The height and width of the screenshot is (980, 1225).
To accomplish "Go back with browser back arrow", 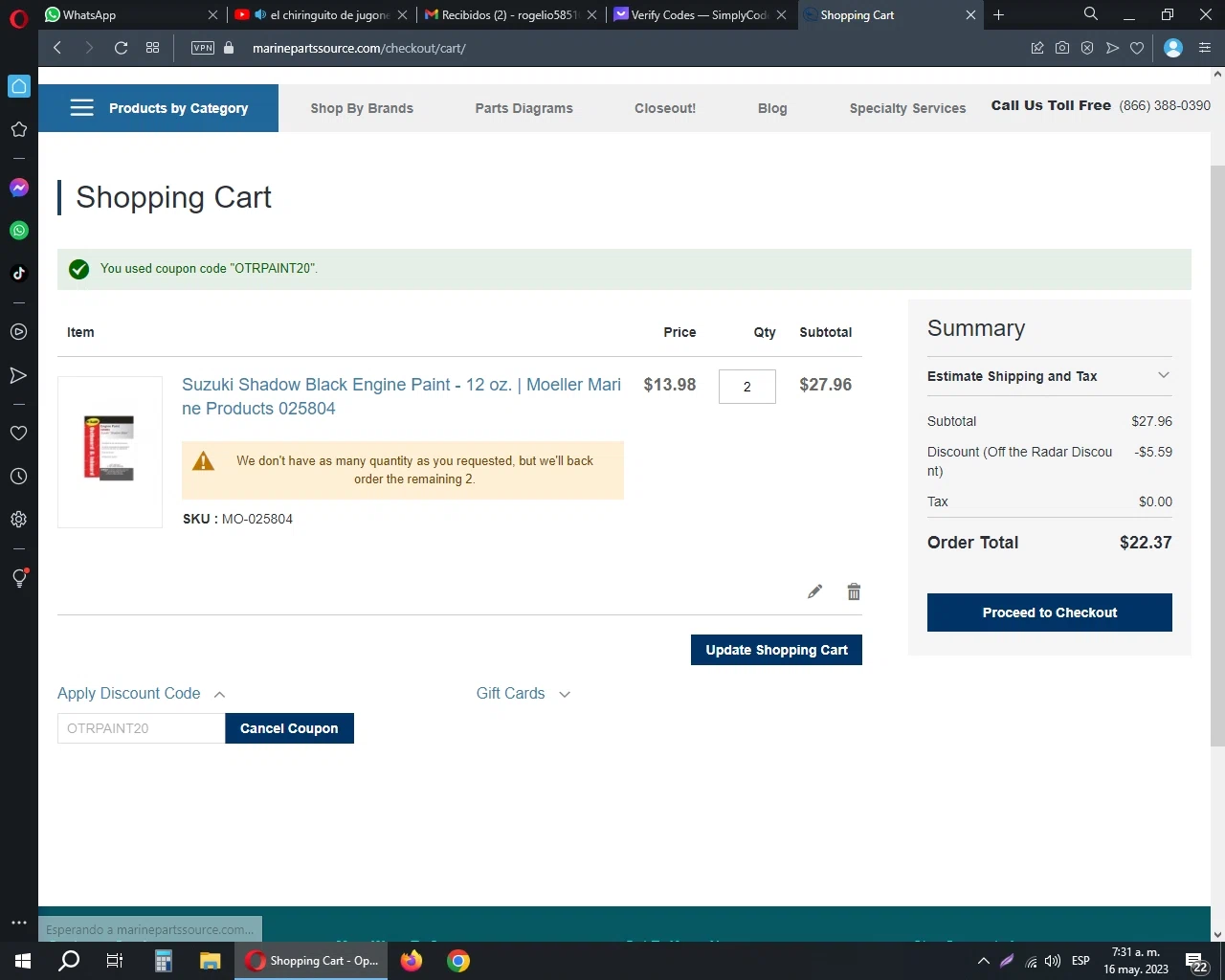I will [57, 48].
